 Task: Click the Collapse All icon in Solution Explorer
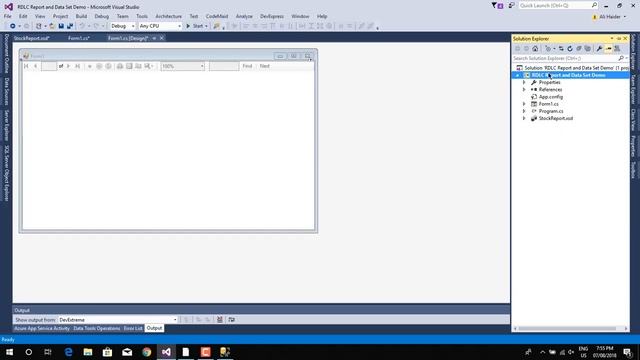click(579, 49)
